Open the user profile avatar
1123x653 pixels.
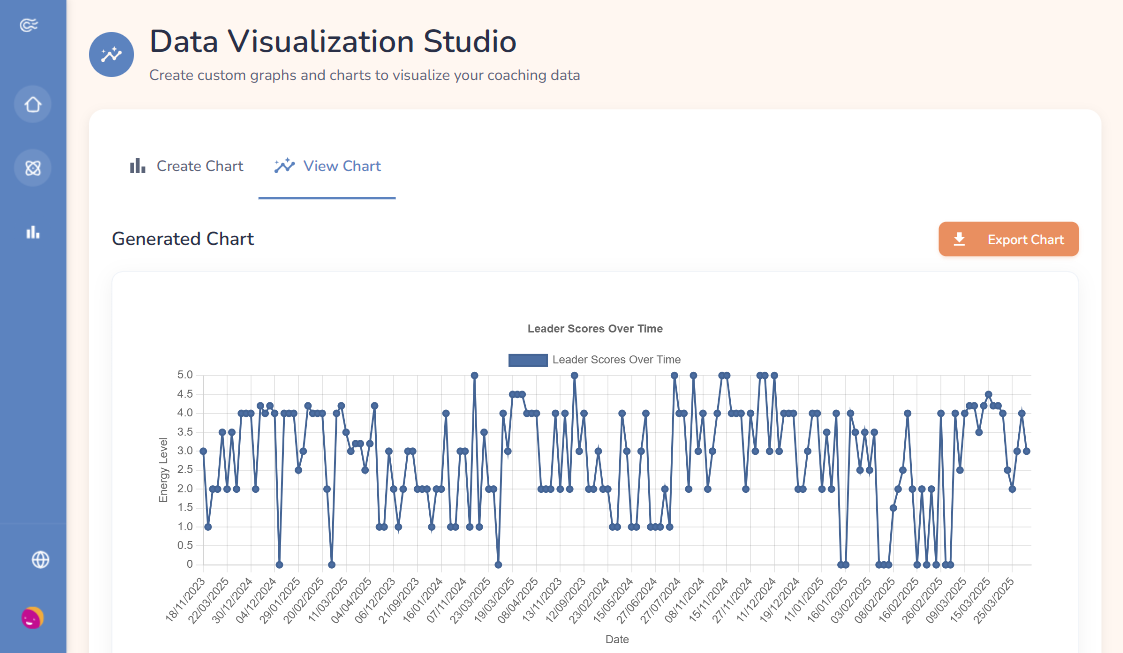pos(32,618)
